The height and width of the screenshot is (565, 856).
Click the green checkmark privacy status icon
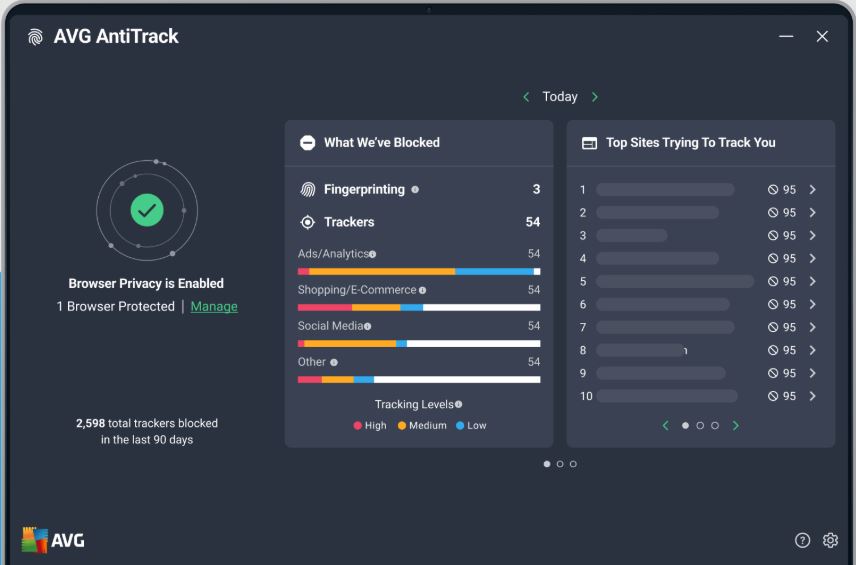point(147,210)
